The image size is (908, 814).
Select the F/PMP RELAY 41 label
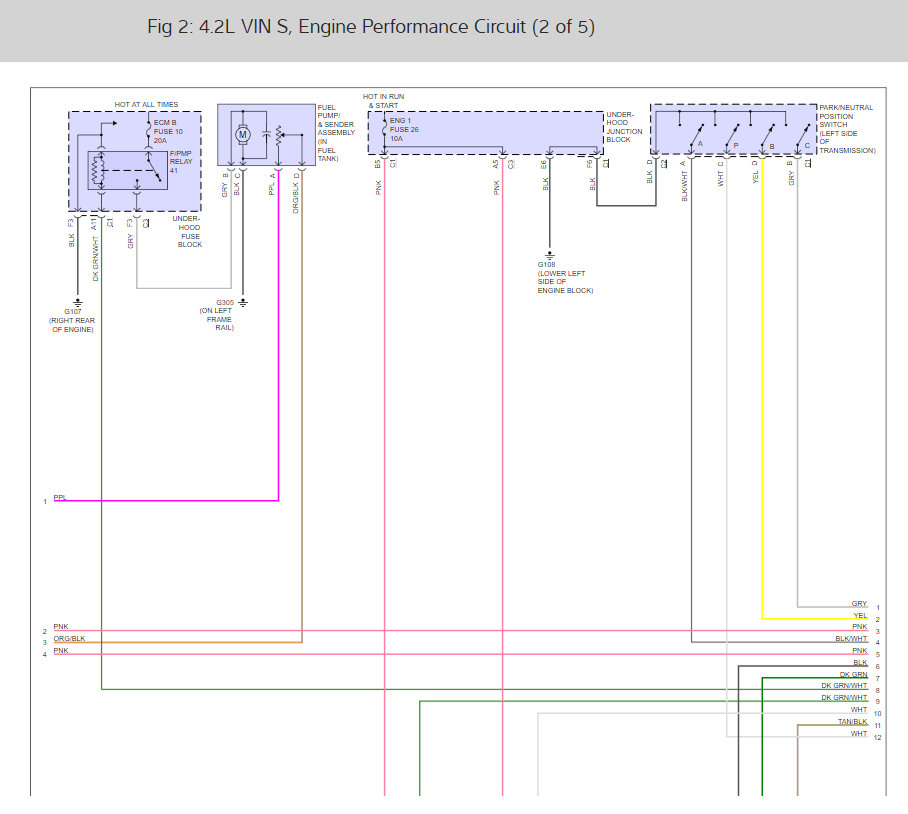[180, 162]
